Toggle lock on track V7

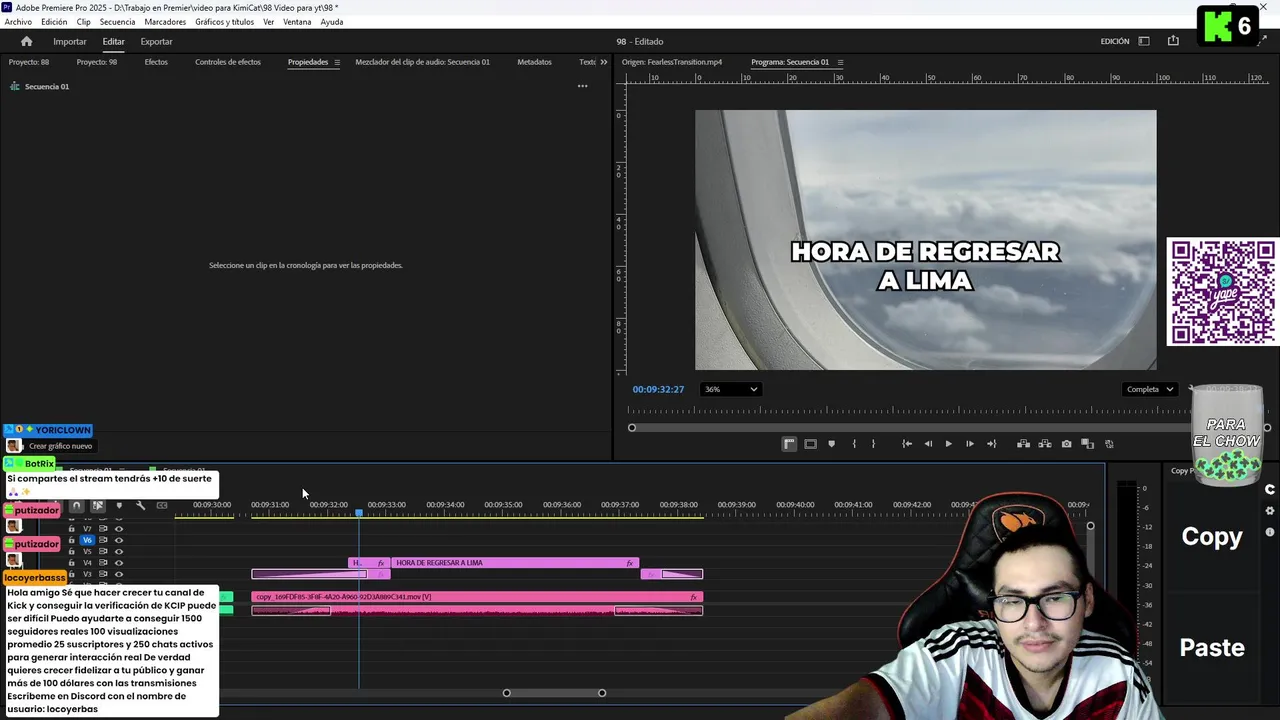pyautogui.click(x=71, y=529)
